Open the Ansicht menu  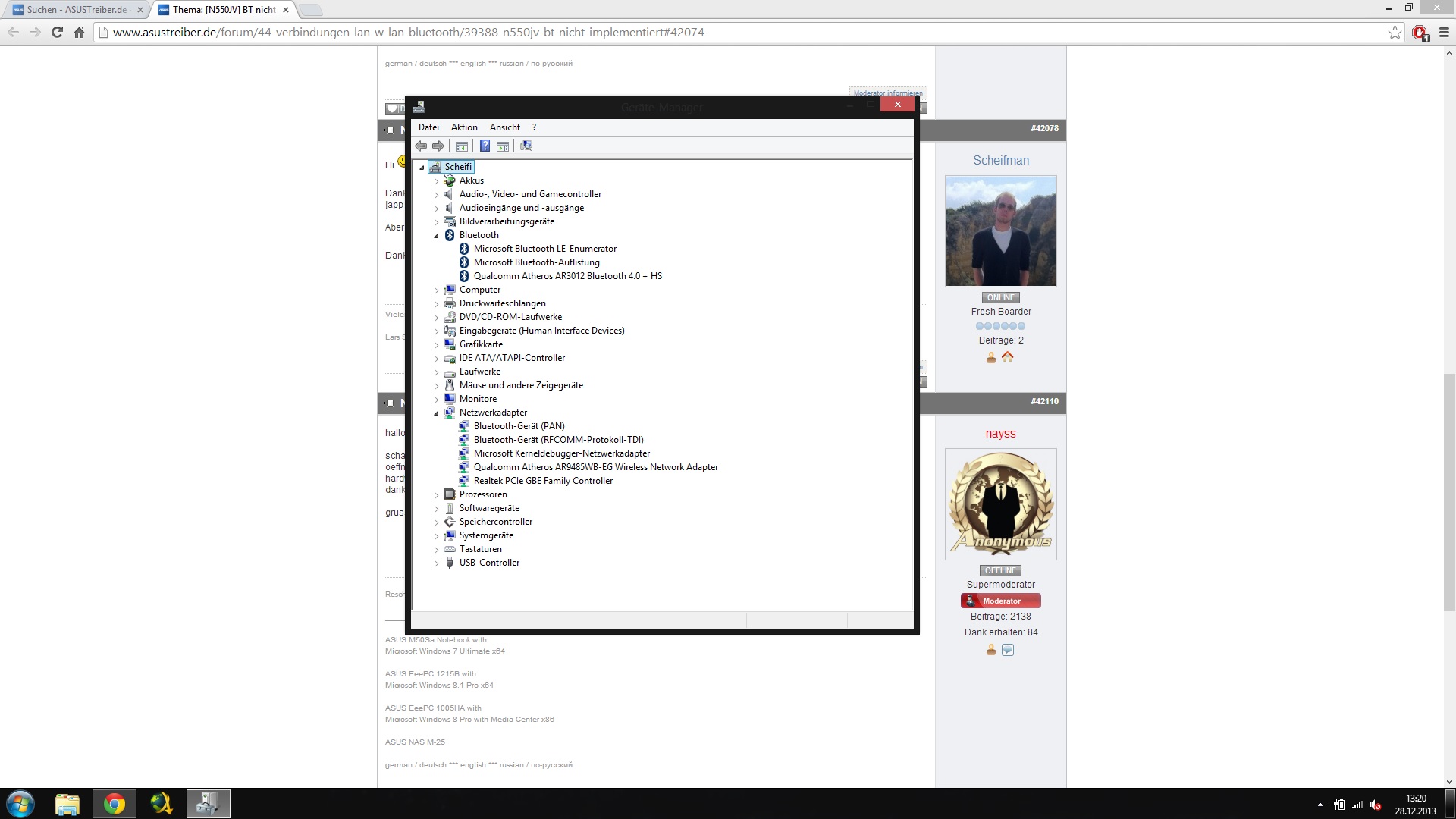505,127
